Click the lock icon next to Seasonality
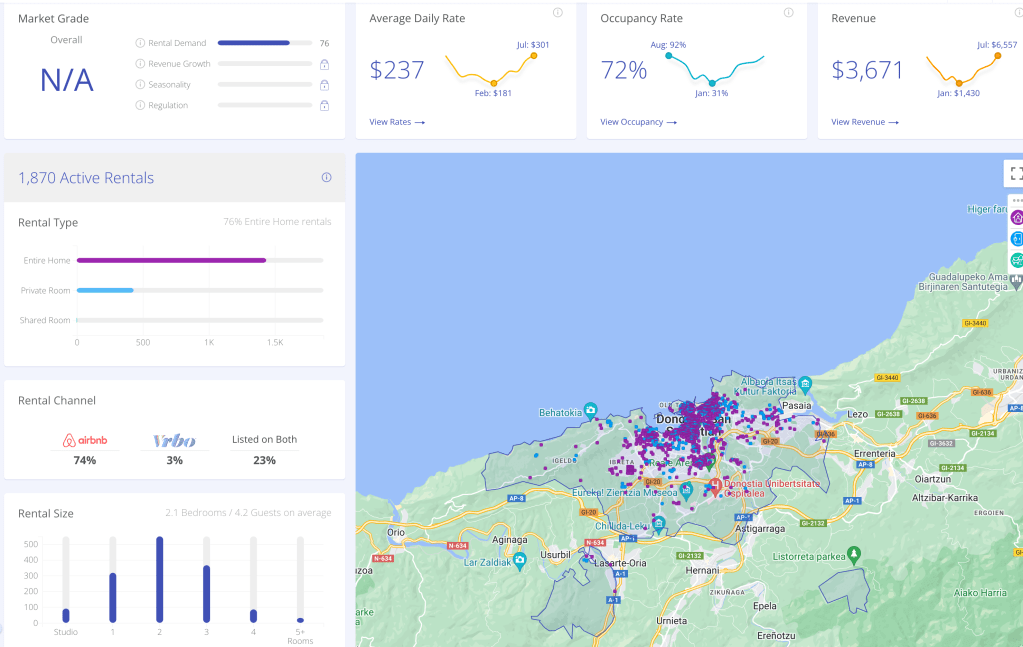This screenshot has height=647, width=1023. [324, 85]
